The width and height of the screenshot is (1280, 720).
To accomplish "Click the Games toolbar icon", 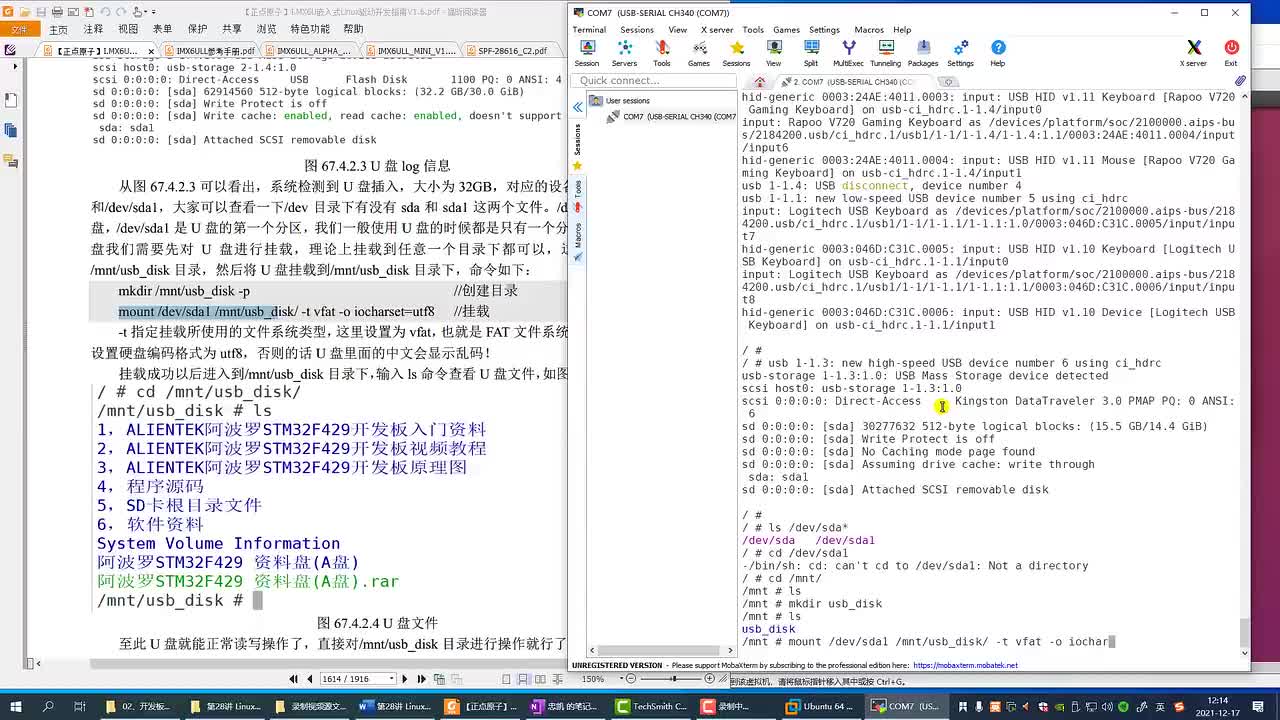I will [699, 53].
